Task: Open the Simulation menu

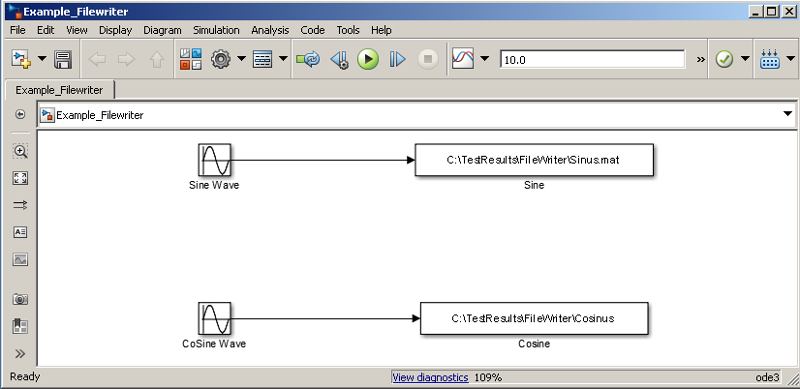Action: 216,30
